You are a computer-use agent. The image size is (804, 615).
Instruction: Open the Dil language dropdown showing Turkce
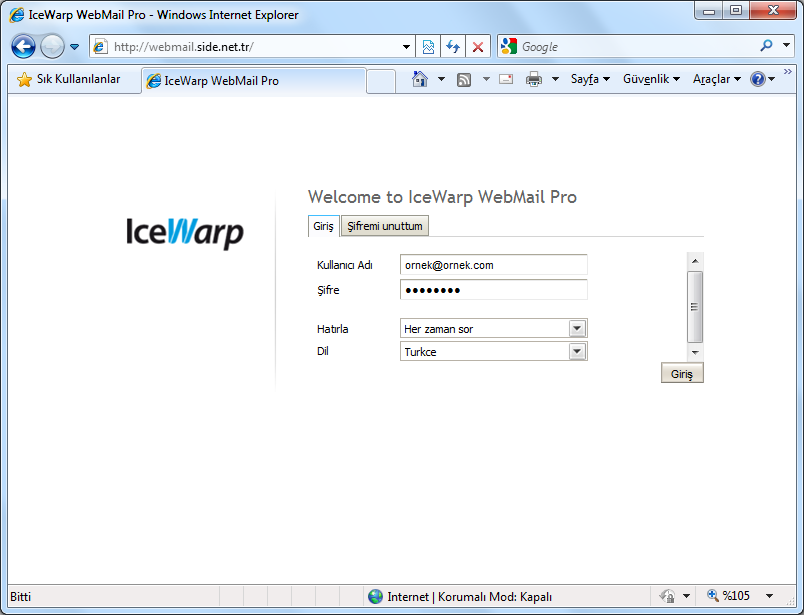coord(493,351)
